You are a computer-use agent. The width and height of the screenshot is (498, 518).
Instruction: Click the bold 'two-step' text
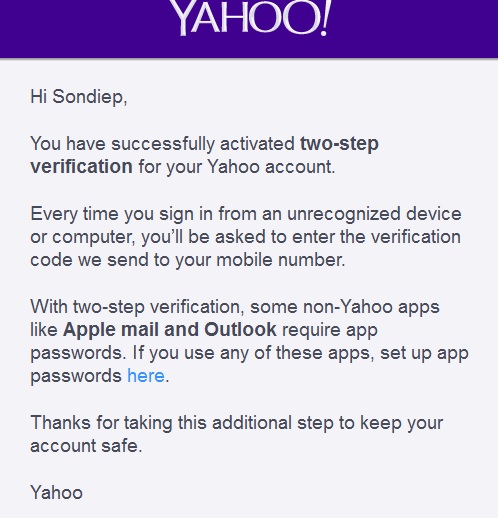339,144
